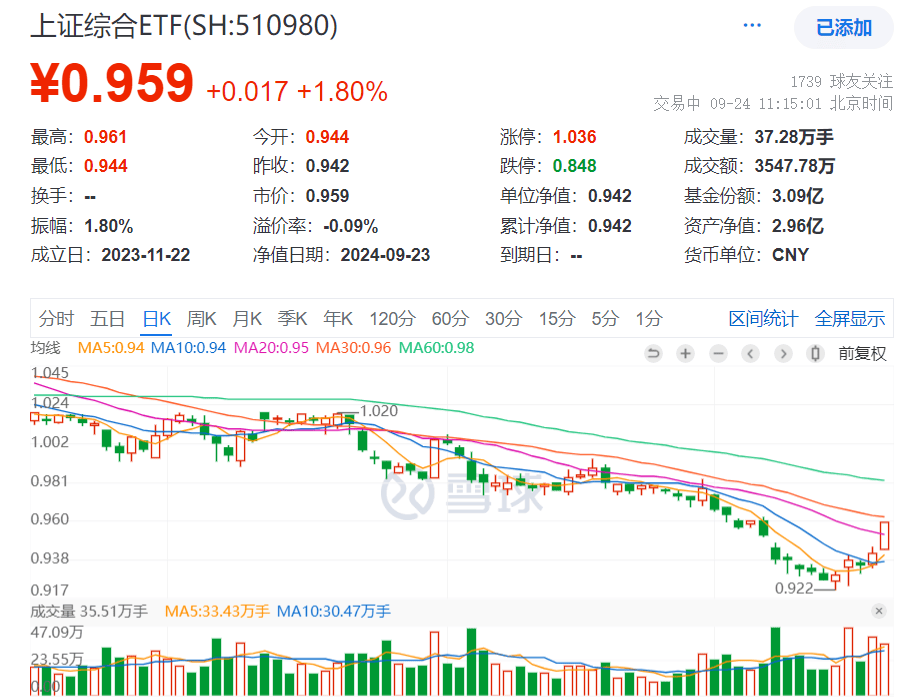The image size is (903, 697).
Task: Click the latest candlestick on the chart
Action: (885, 535)
